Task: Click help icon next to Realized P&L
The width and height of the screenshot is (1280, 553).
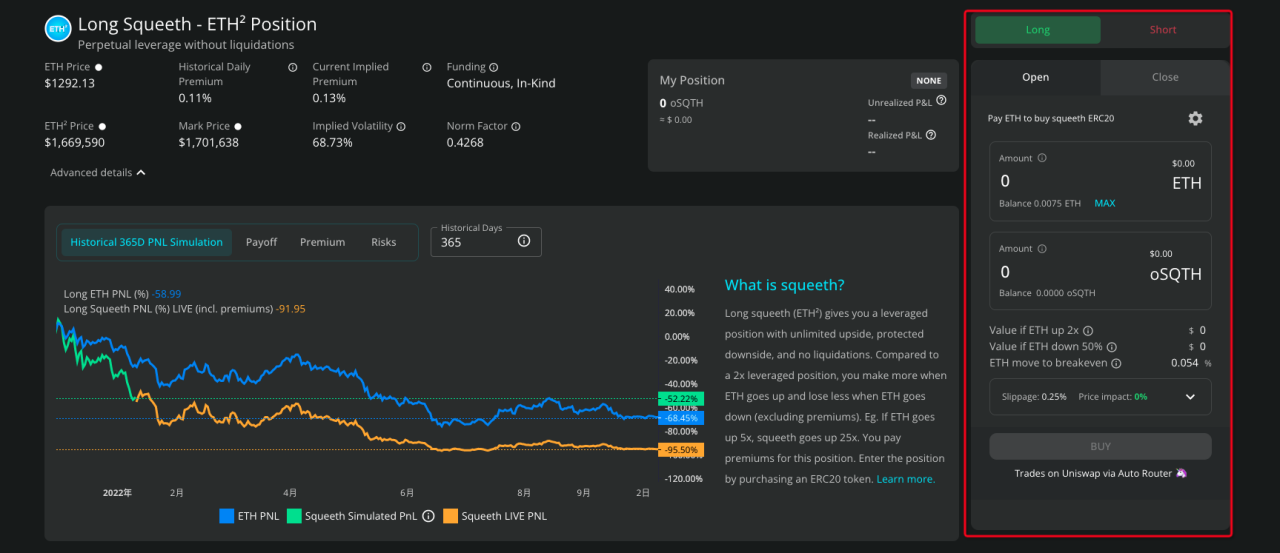Action: [931, 135]
